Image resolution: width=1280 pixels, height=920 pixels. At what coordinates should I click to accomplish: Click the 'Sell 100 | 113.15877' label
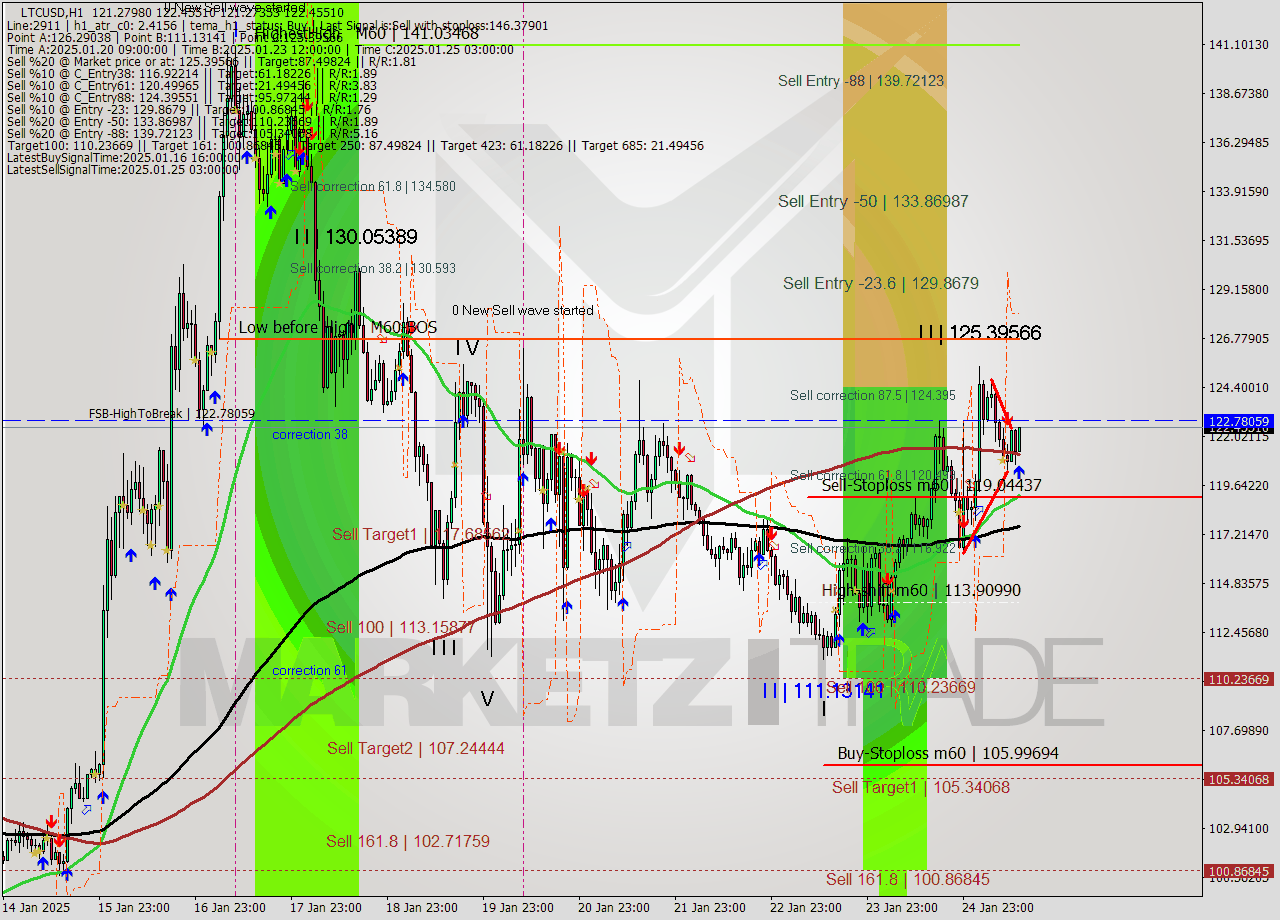click(400, 627)
